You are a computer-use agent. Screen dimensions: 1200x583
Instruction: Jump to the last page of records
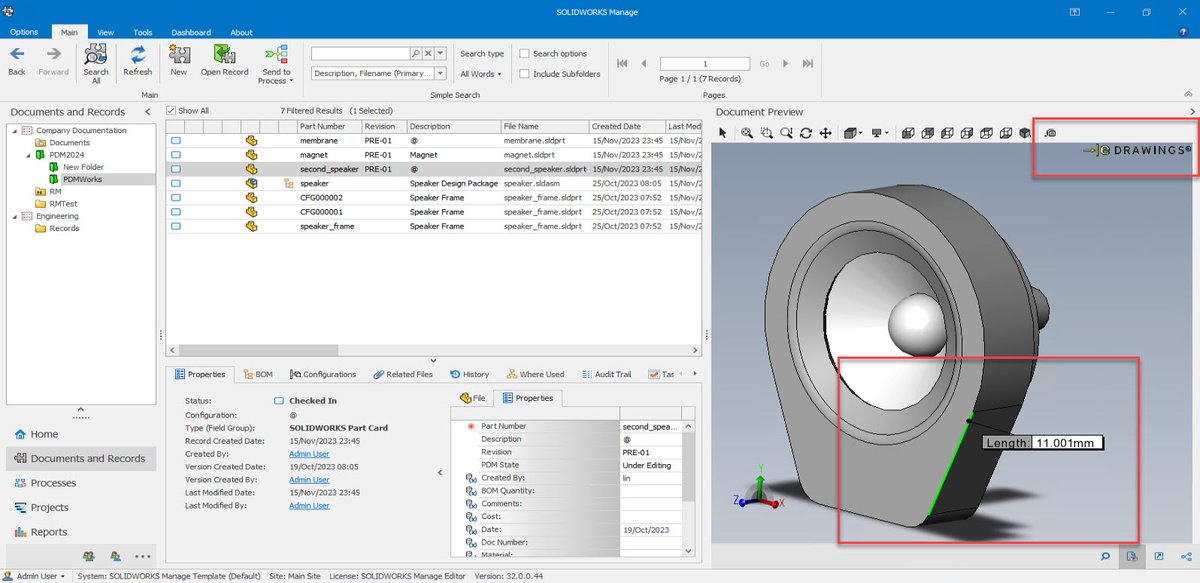coord(808,63)
